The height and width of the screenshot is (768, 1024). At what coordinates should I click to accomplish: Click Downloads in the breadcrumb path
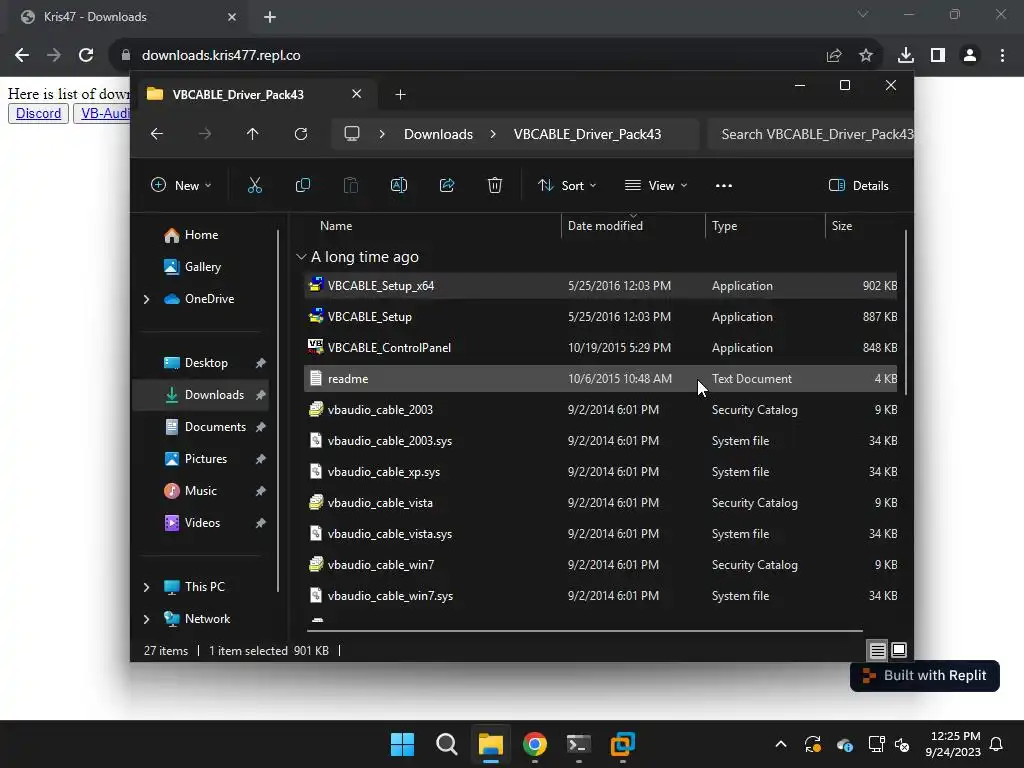tap(438, 134)
